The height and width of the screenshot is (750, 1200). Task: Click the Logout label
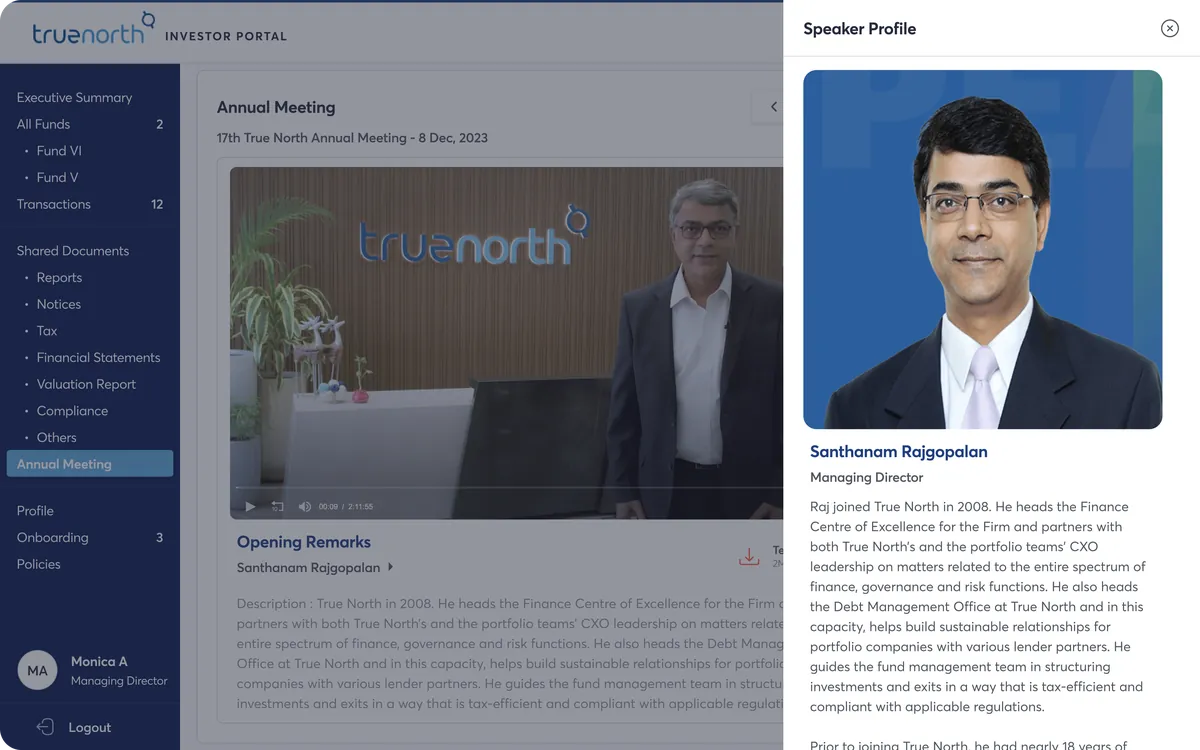pos(89,727)
